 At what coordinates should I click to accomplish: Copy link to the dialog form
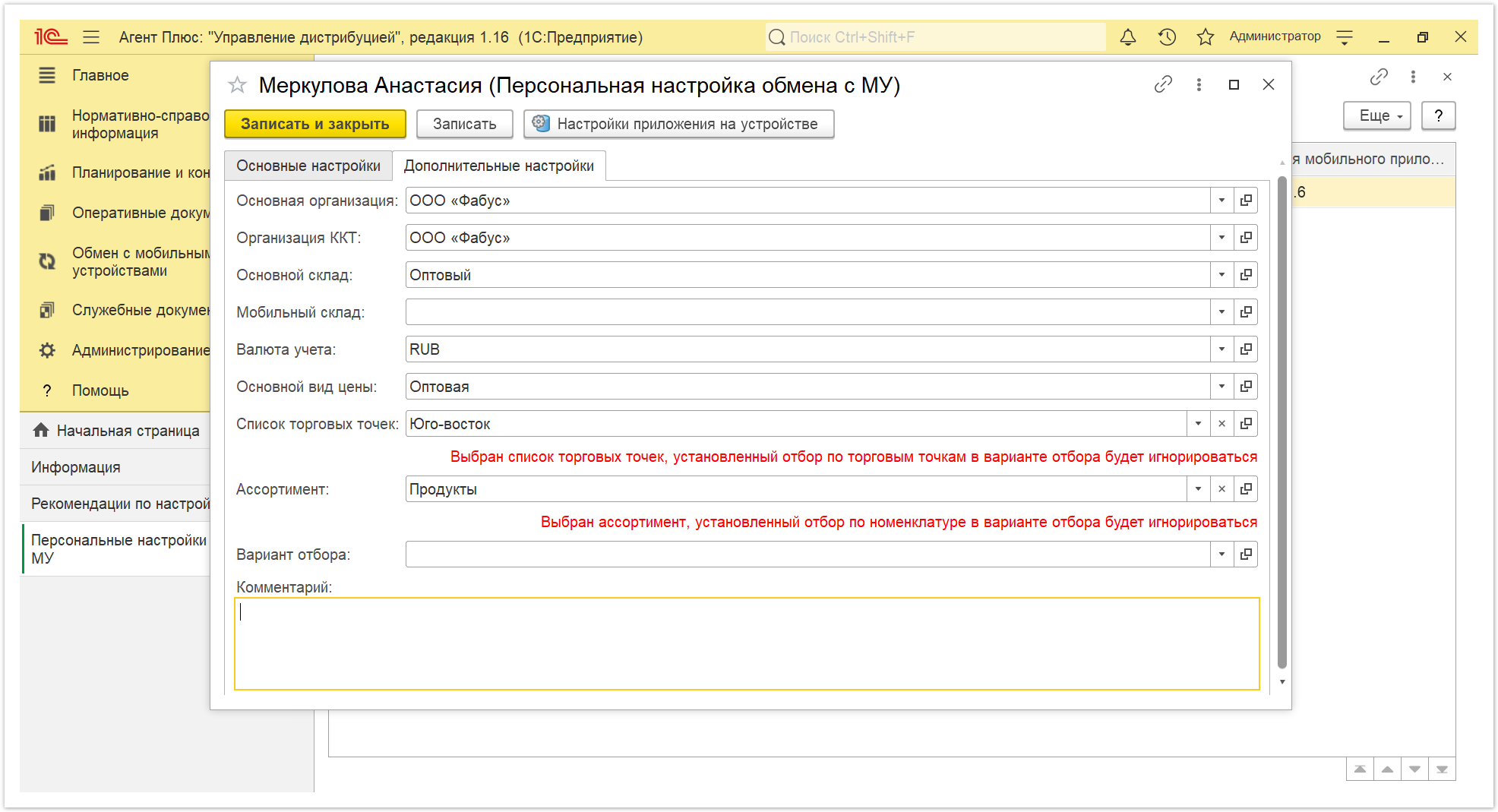[x=1163, y=84]
